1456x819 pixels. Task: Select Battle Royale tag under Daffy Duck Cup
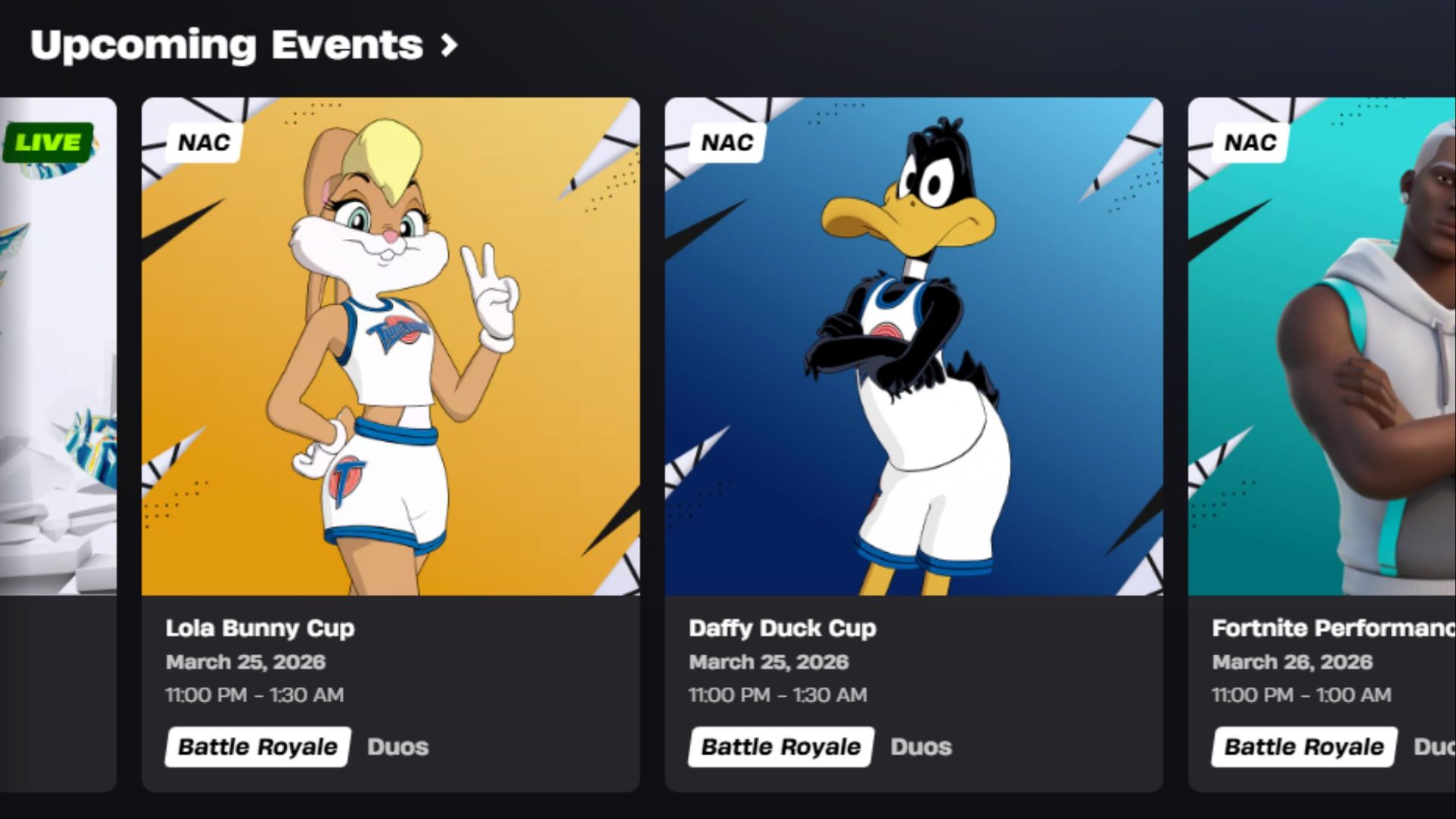click(781, 747)
